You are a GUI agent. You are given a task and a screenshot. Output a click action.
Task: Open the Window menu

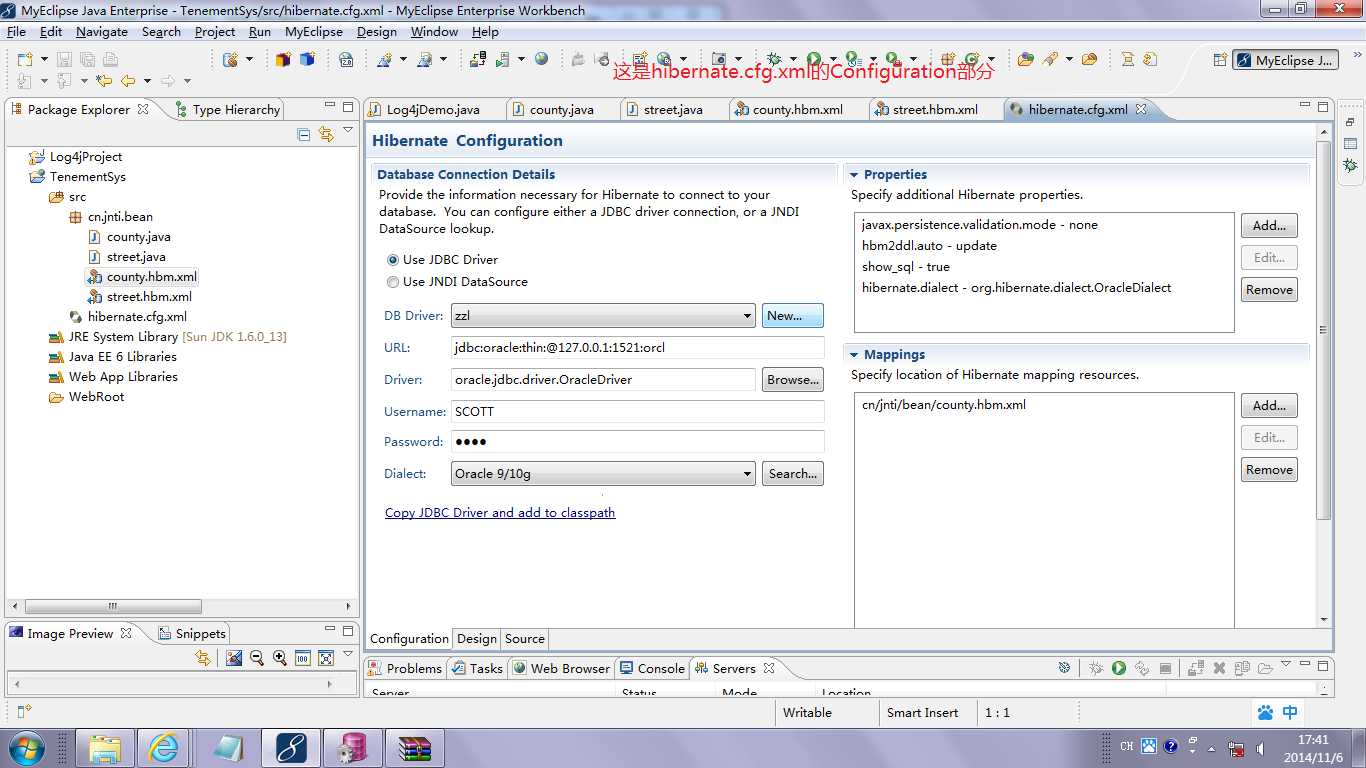click(434, 32)
